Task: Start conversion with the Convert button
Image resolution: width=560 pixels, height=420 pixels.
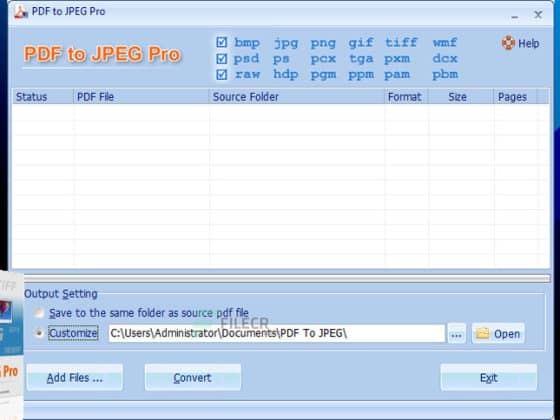Action: pyautogui.click(x=193, y=378)
